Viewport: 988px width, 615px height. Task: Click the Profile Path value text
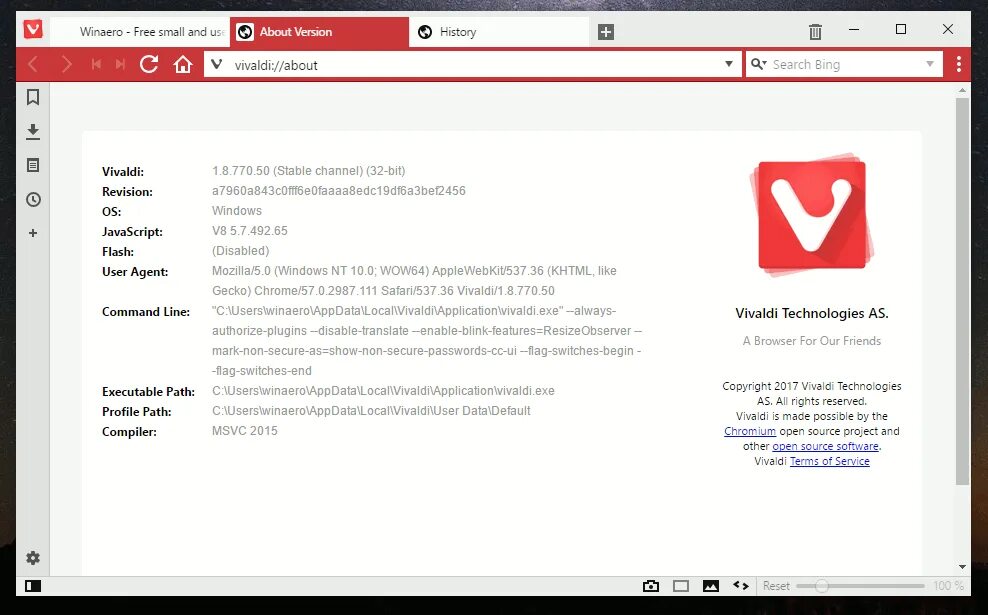(371, 411)
